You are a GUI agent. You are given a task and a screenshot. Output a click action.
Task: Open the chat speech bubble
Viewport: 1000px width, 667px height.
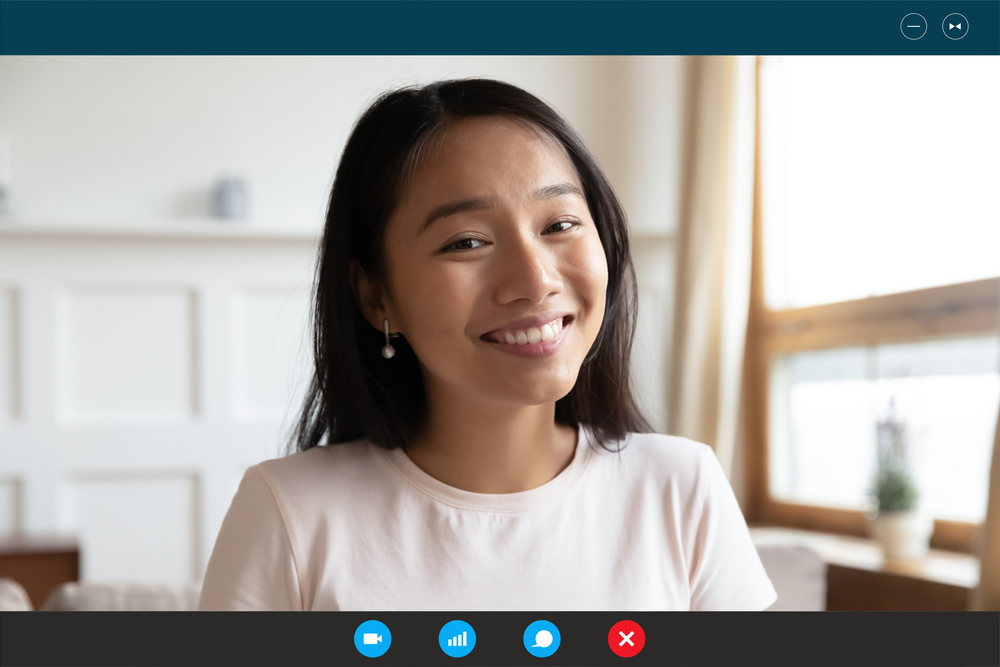click(542, 638)
